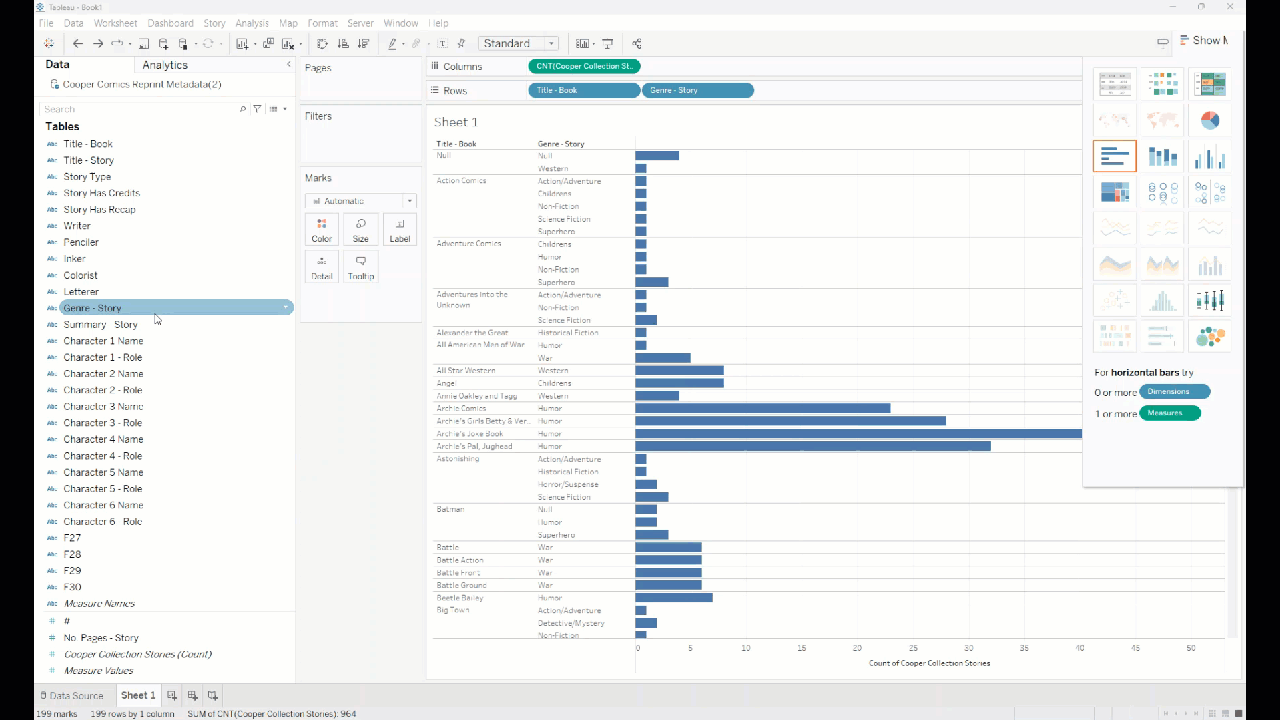Switch to the Analytics tab
1280x720 pixels.
(x=165, y=65)
